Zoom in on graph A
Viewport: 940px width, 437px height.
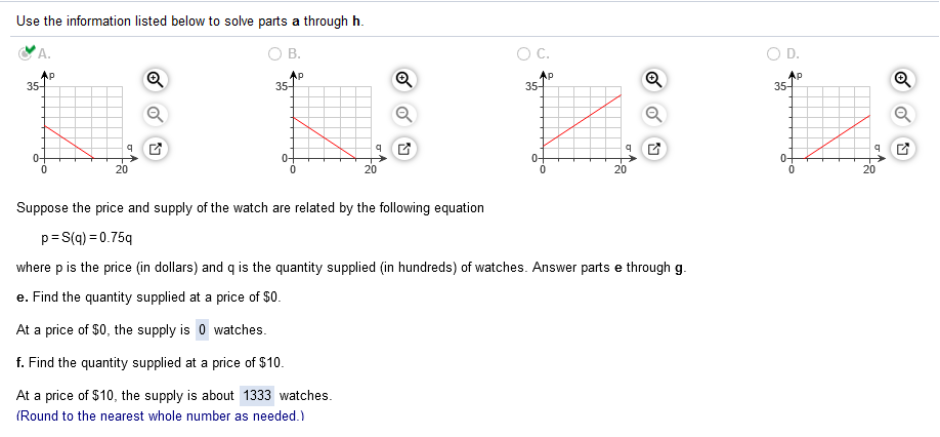click(155, 79)
